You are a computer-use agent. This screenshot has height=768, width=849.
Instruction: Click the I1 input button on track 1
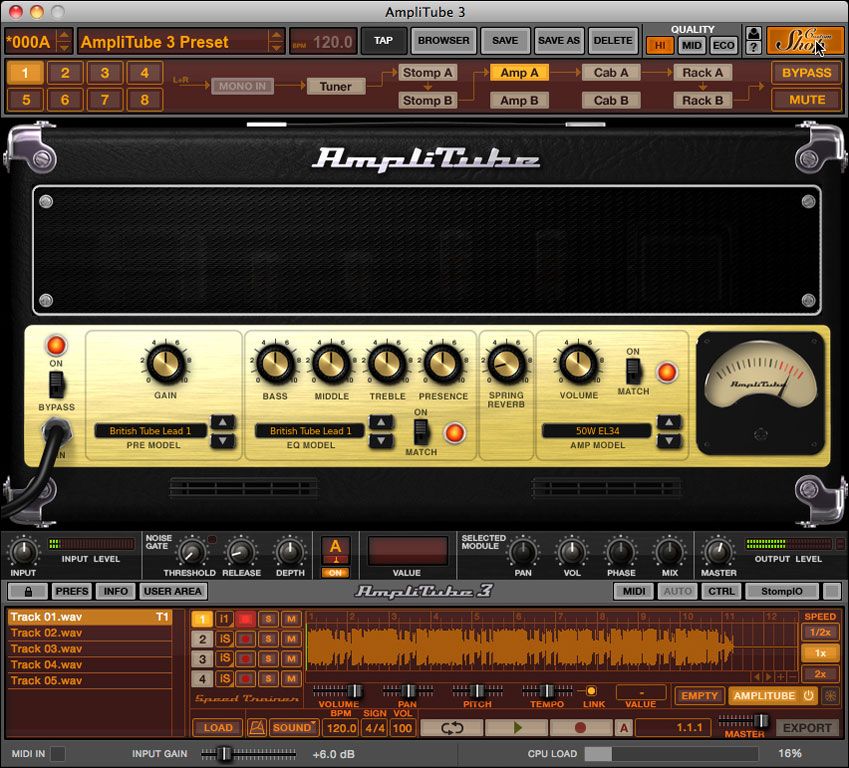[x=224, y=619]
